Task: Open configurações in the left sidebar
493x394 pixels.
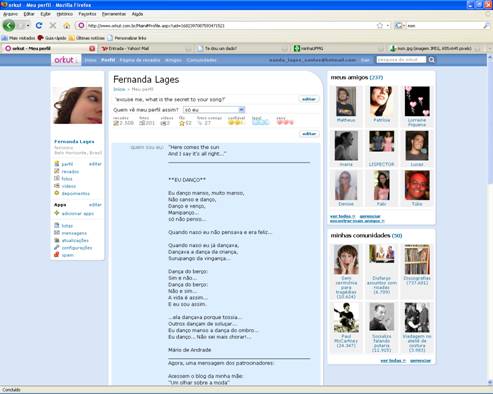Action: point(77,248)
